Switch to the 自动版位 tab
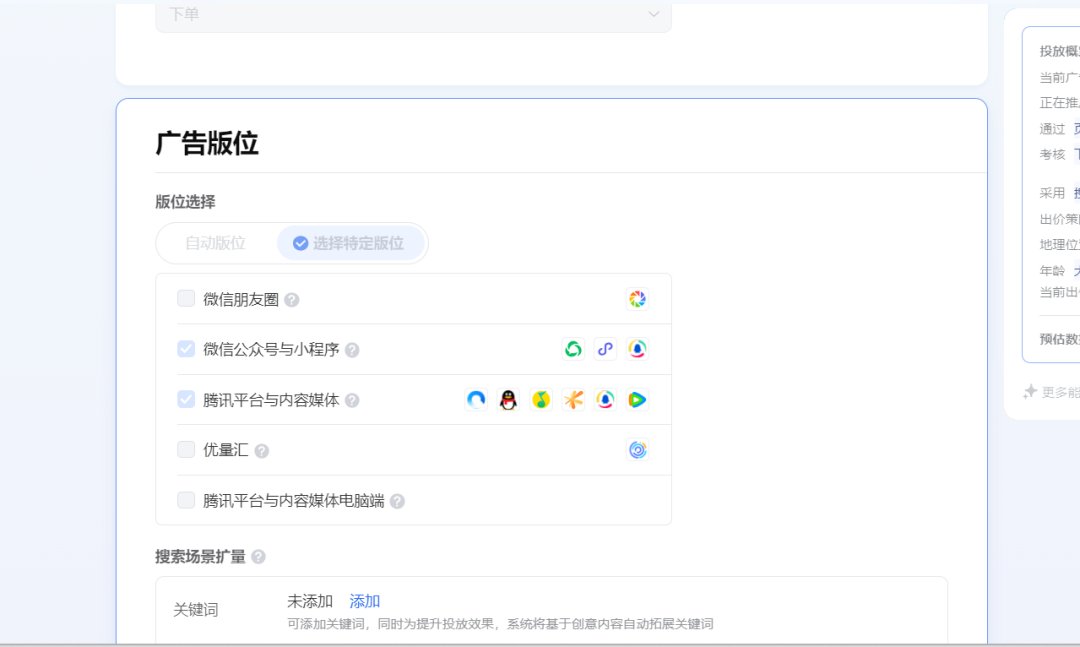The width and height of the screenshot is (1080, 647). point(215,243)
